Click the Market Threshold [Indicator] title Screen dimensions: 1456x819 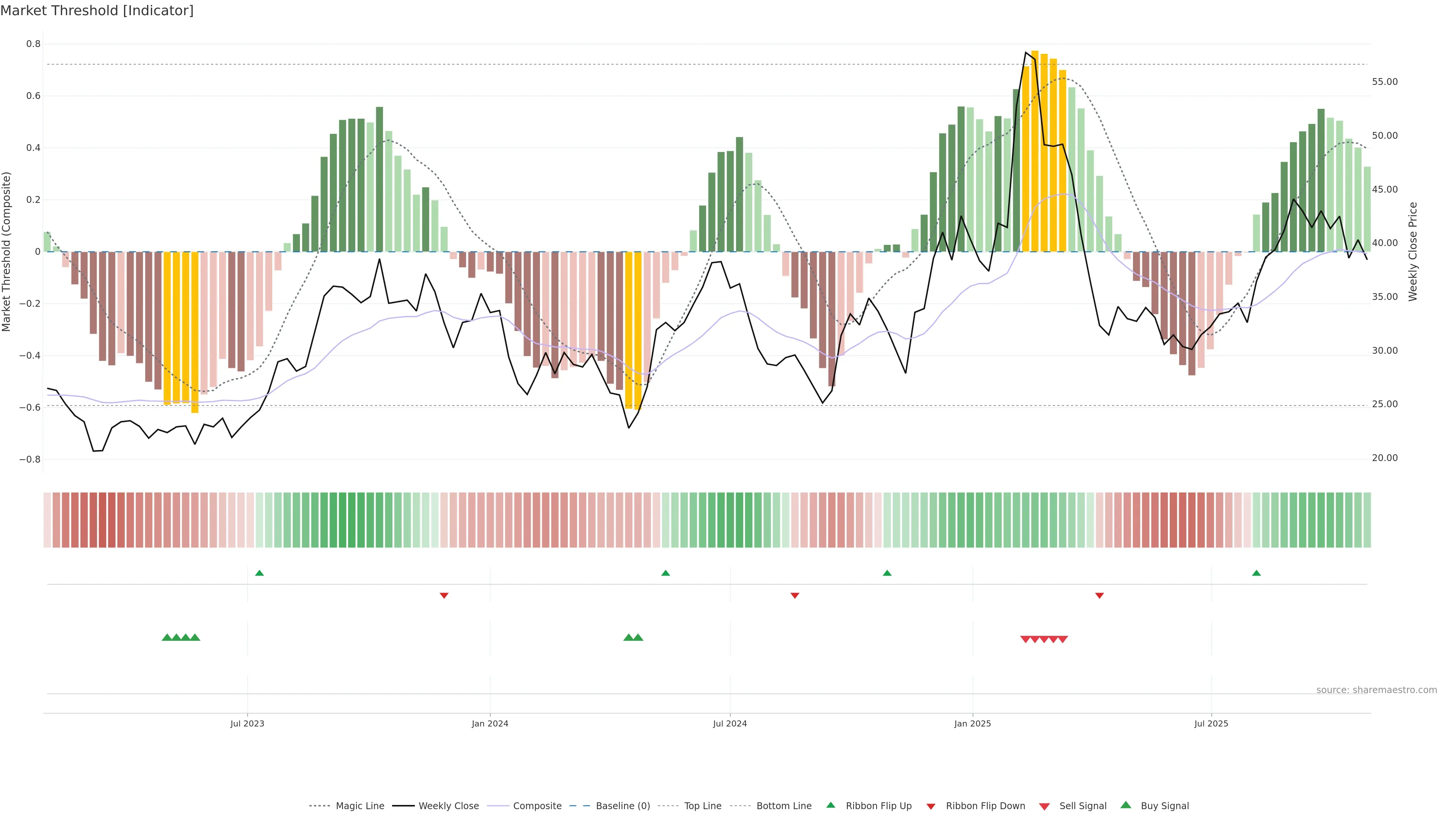click(97, 10)
